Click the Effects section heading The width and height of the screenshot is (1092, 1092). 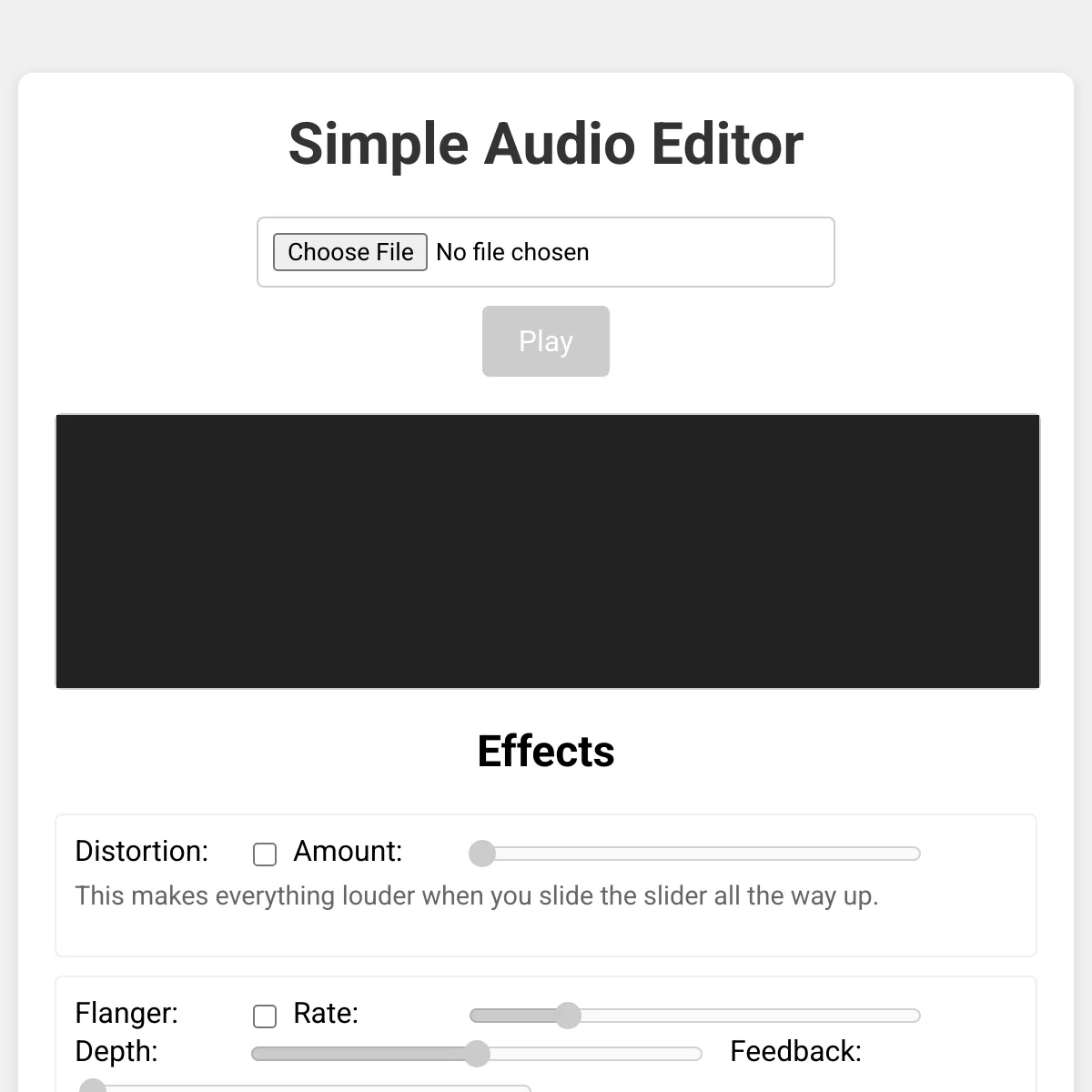pyautogui.click(x=546, y=752)
